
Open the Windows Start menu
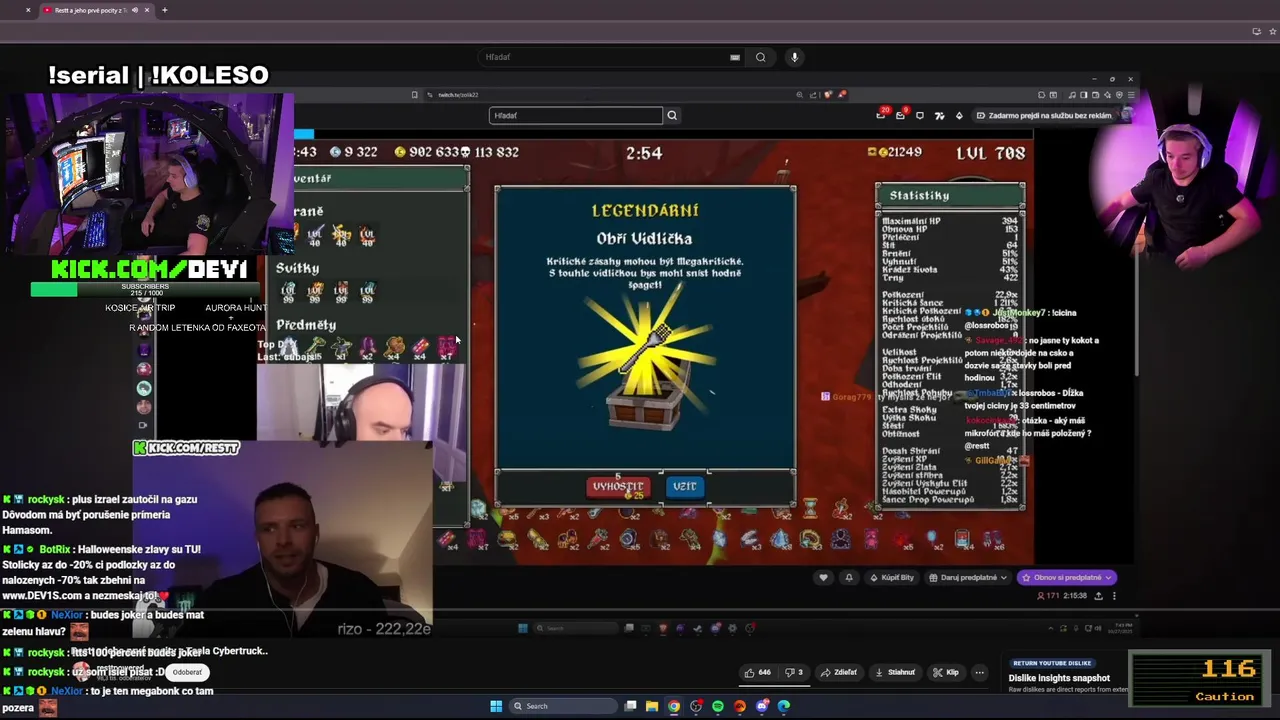496,706
